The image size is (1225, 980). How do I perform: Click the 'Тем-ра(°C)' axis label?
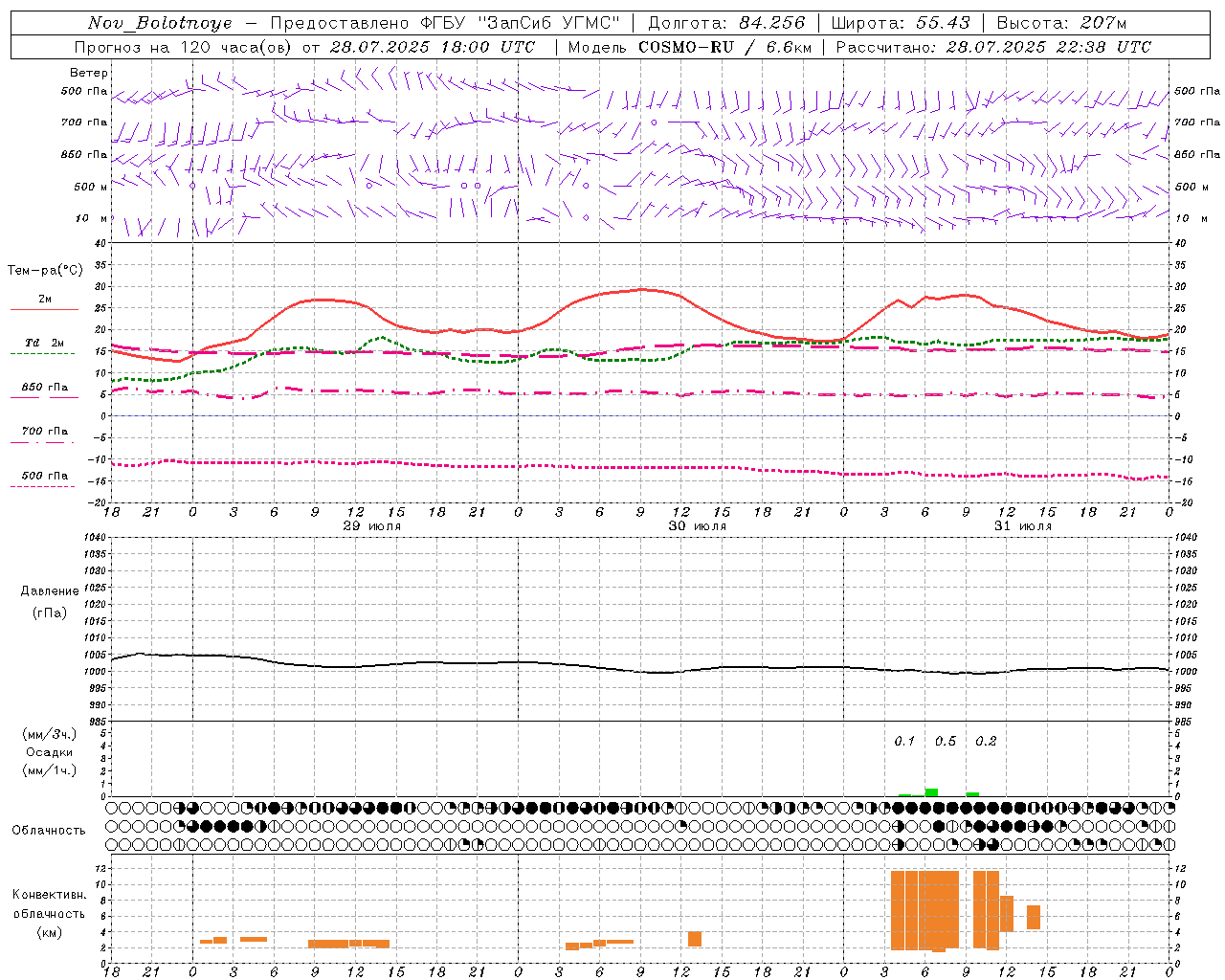pyautogui.click(x=45, y=271)
